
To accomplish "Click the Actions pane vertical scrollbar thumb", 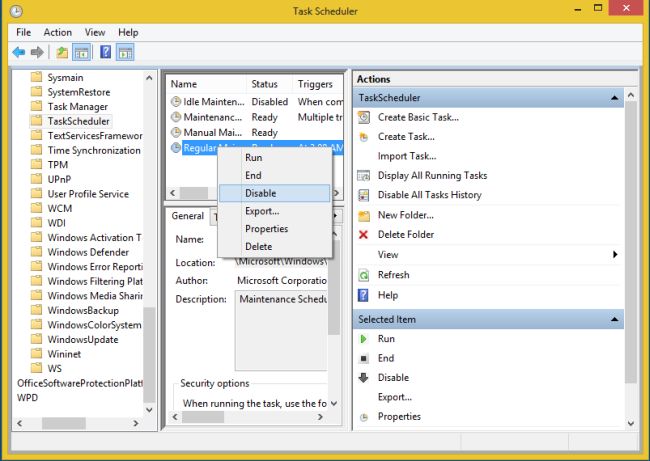I will point(631,243).
